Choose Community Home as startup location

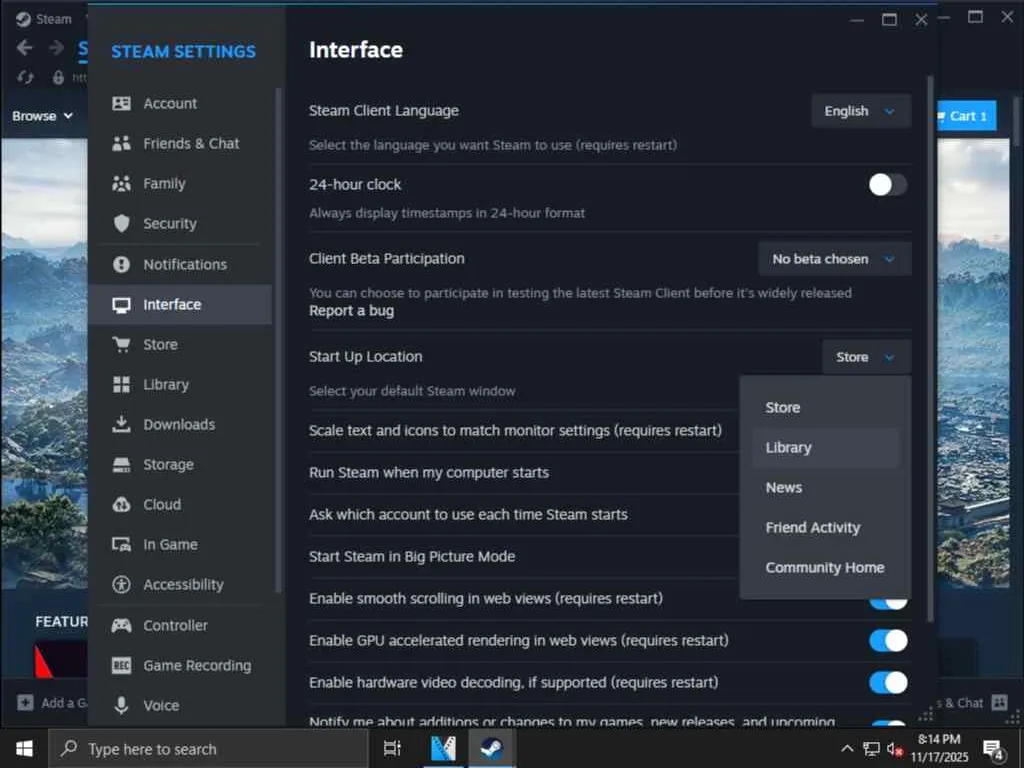(825, 568)
